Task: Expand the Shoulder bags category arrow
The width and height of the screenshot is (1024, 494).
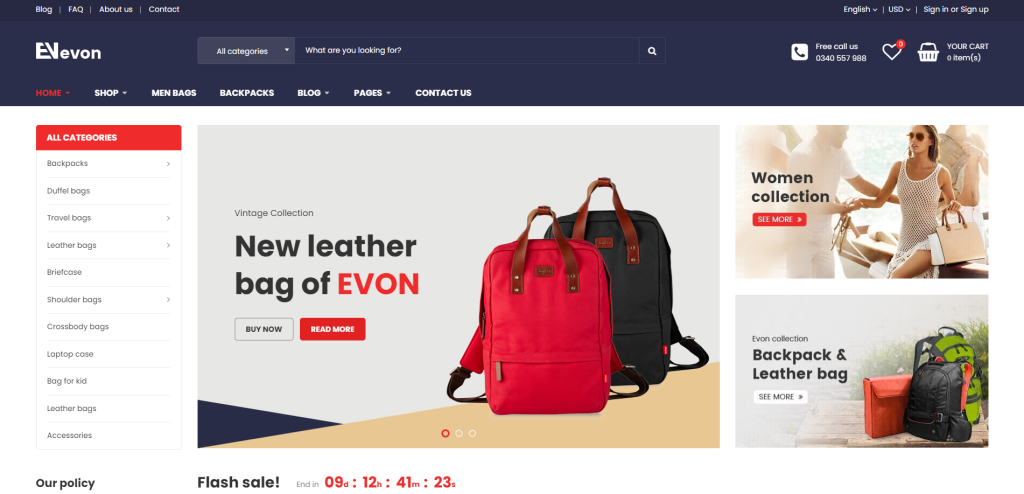Action: pyautogui.click(x=168, y=300)
